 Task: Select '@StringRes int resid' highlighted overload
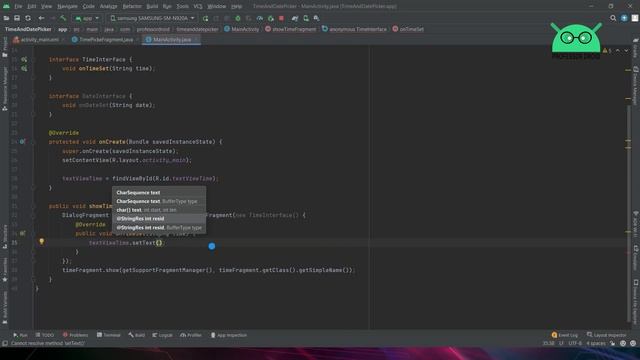point(159,219)
